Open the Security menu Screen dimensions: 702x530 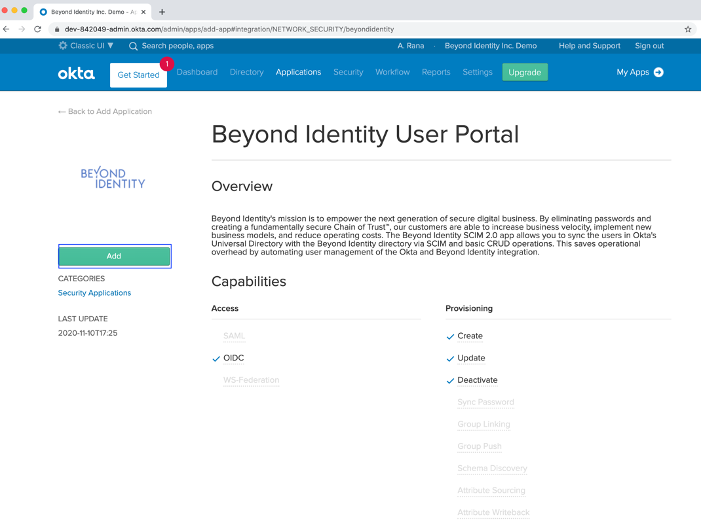click(348, 72)
